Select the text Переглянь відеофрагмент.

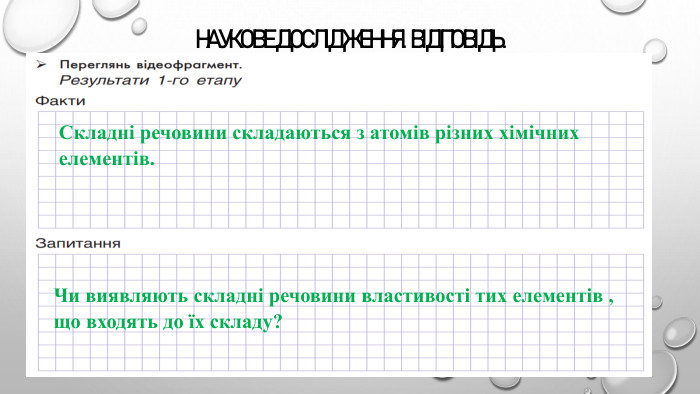coord(151,65)
